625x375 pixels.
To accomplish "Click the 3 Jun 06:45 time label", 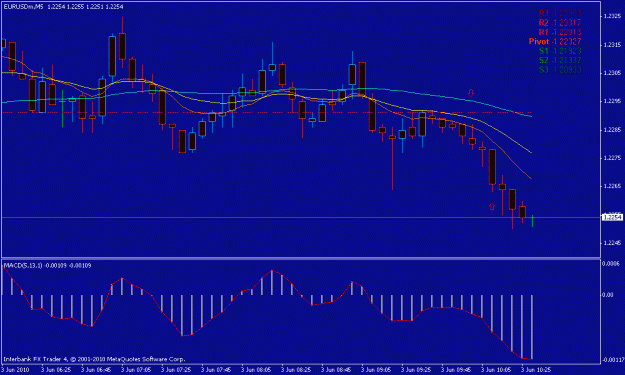I will tap(96, 370).
